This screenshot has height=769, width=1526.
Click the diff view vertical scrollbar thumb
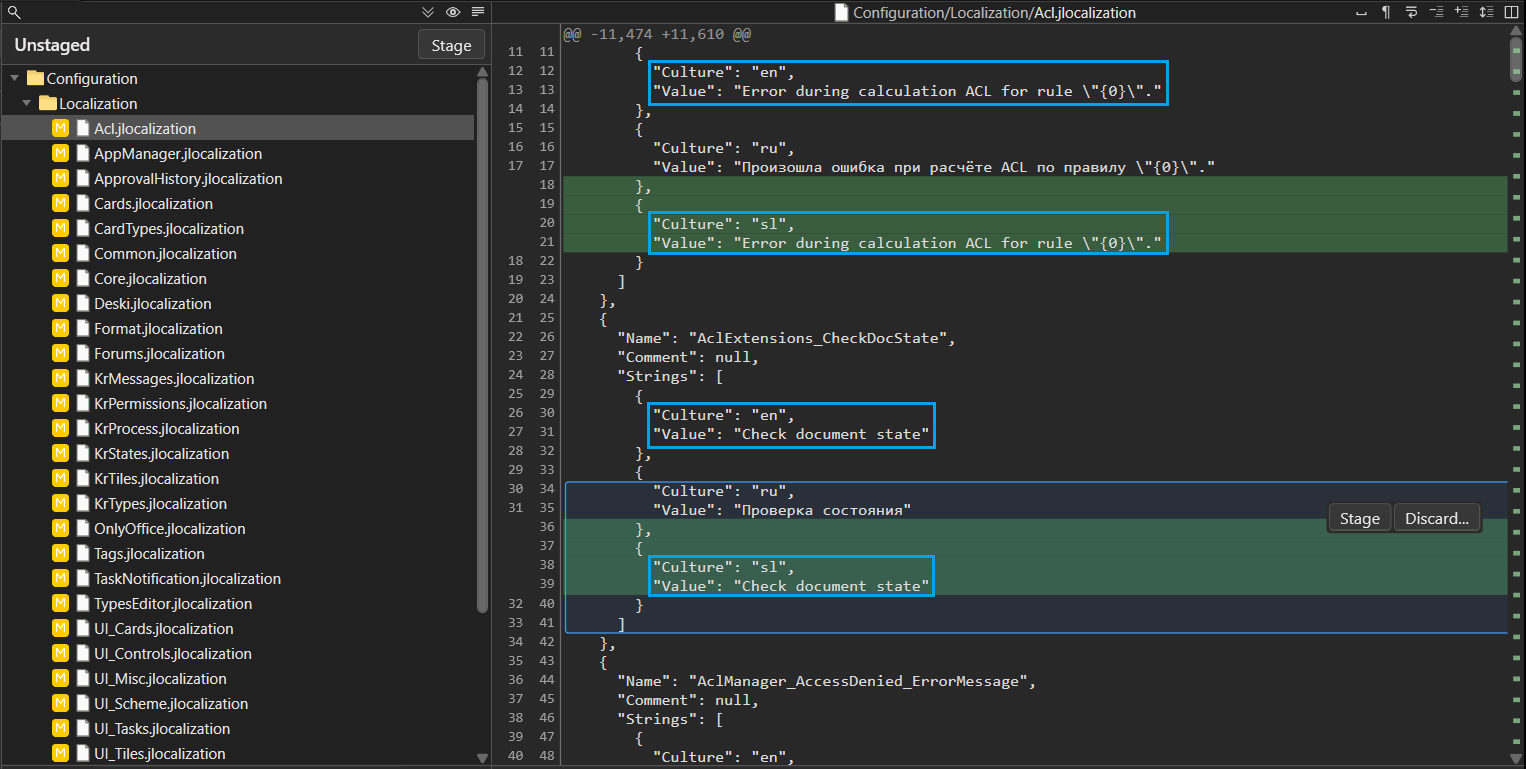pyautogui.click(x=1516, y=58)
